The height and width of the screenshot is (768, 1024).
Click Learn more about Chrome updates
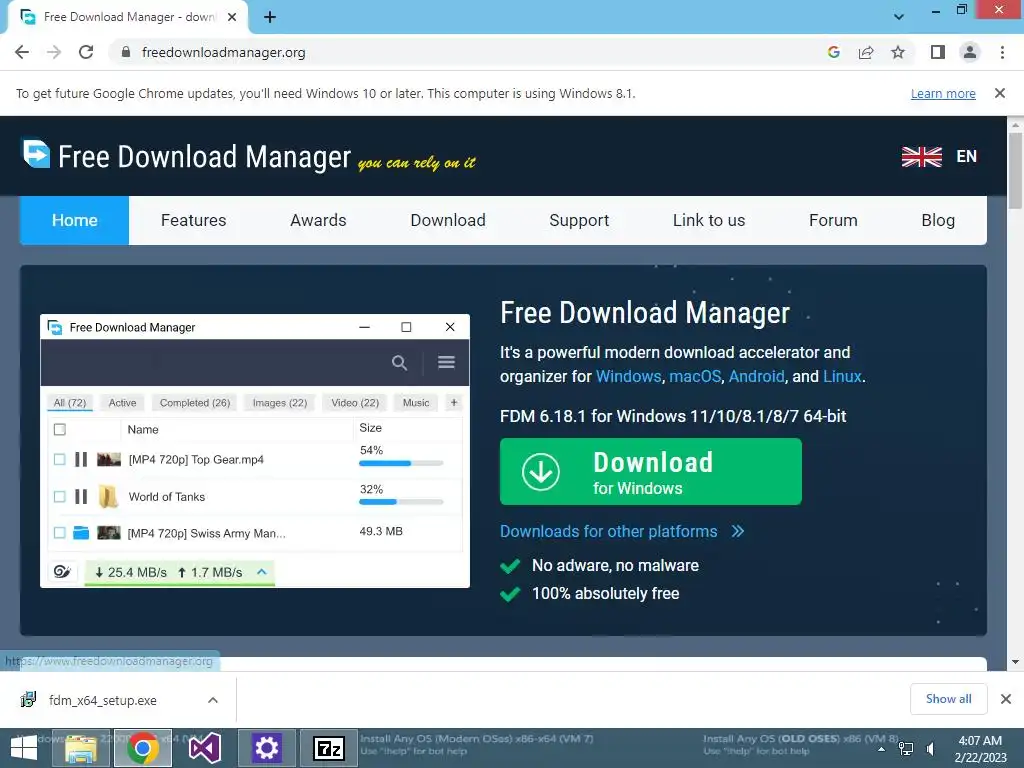pyautogui.click(x=943, y=94)
